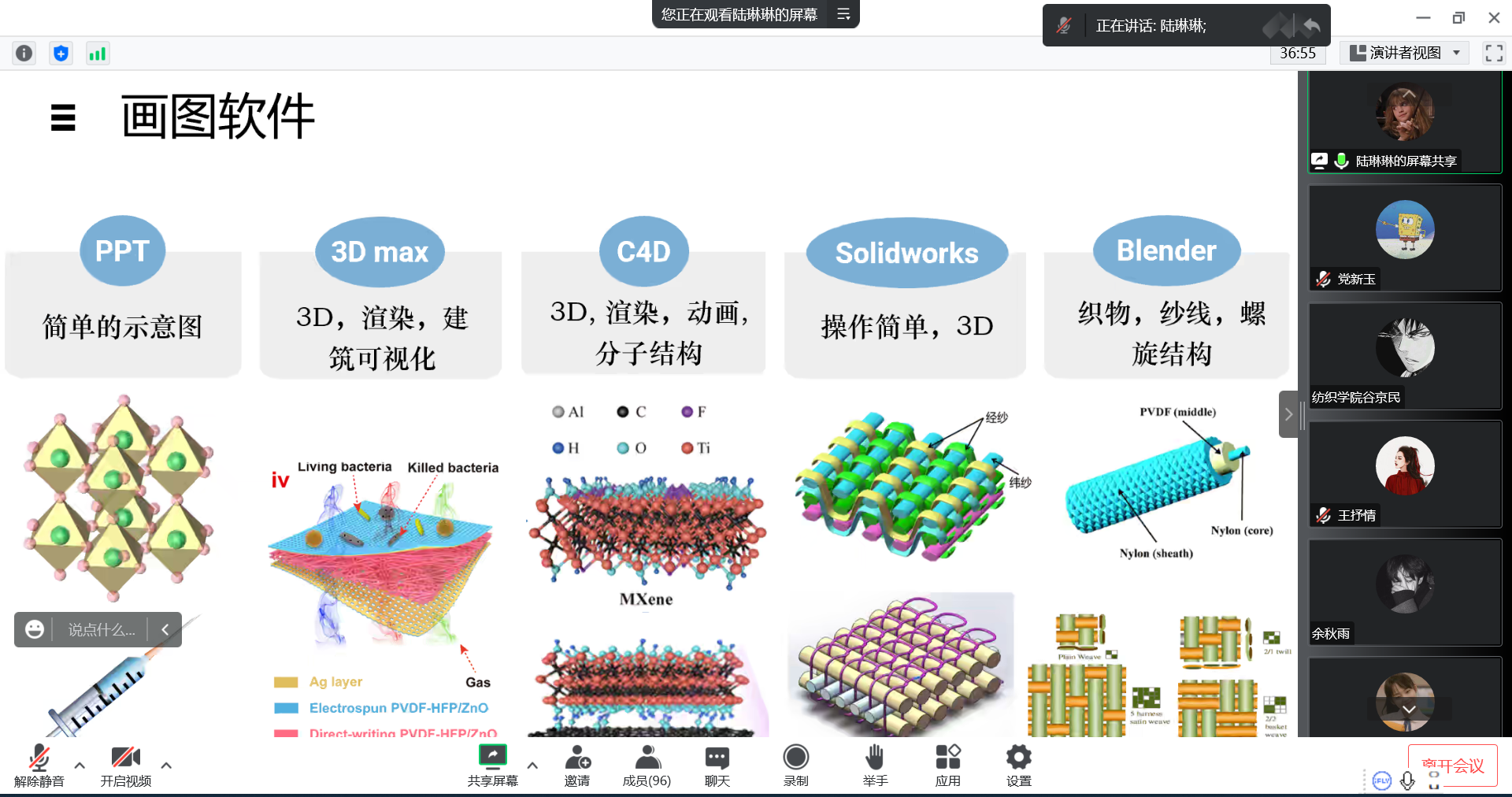Click the blue security shield icon

pyautogui.click(x=61, y=54)
